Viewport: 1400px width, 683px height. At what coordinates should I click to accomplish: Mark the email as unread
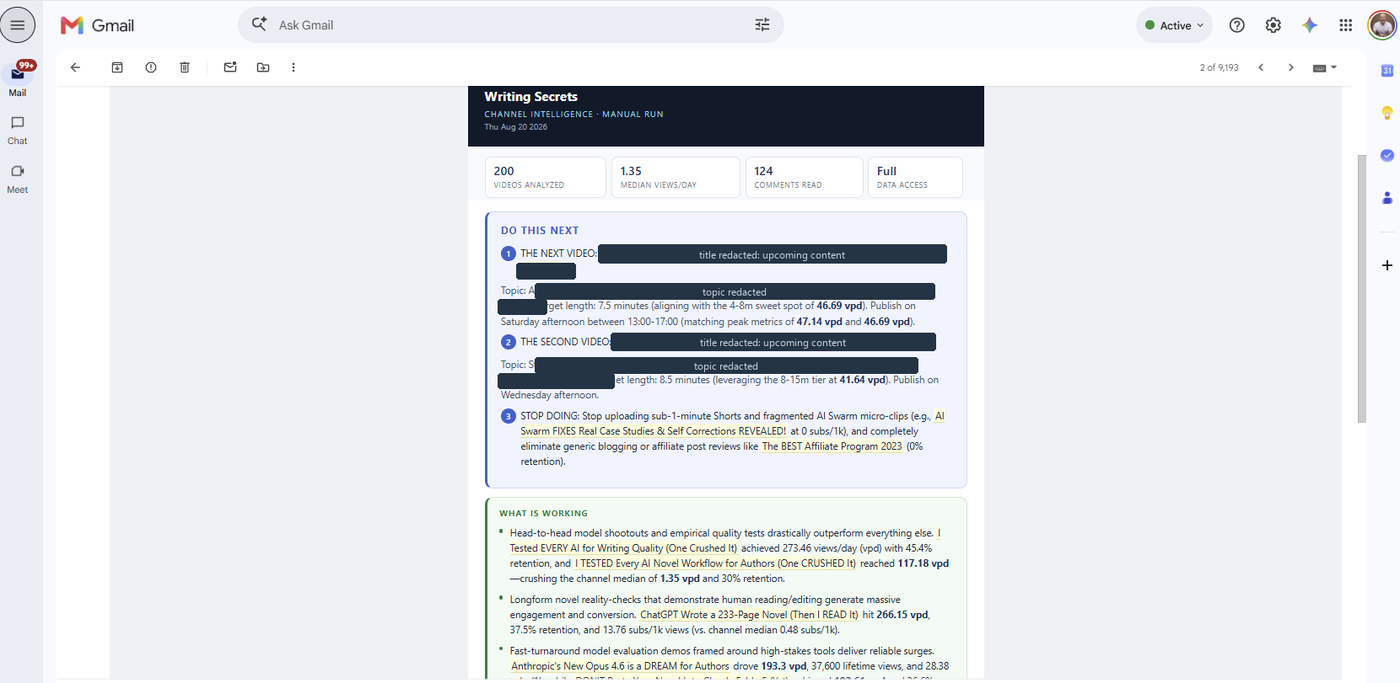[x=230, y=67]
